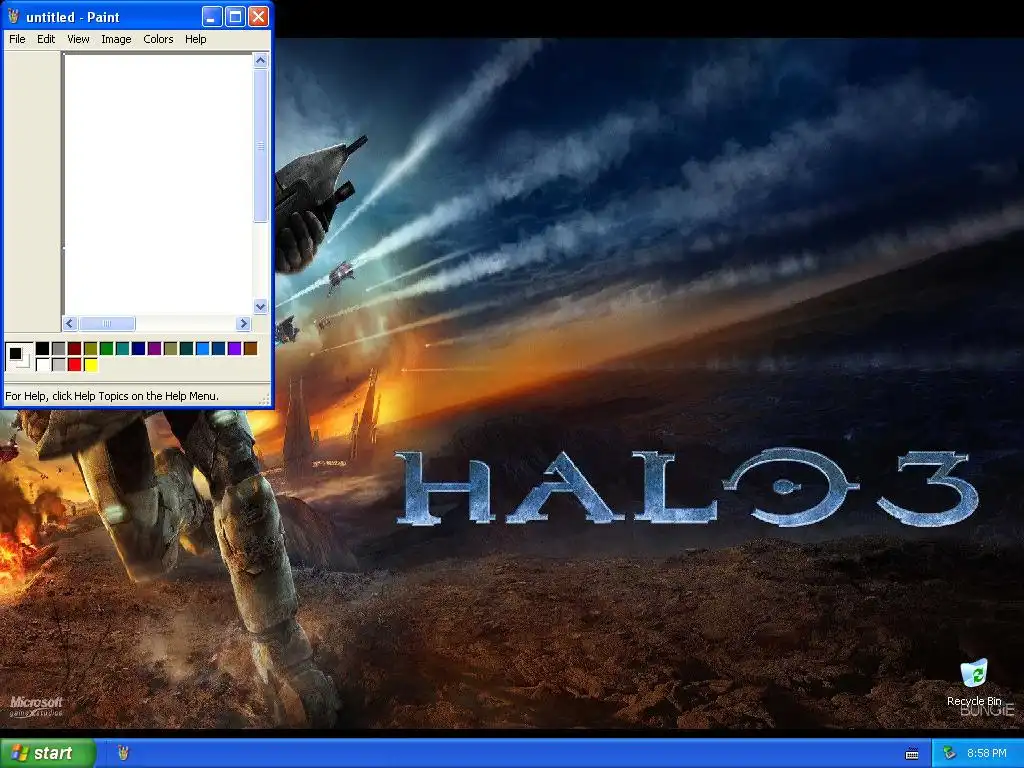Click the Windows start button
1024x768 pixels.
click(x=48, y=753)
